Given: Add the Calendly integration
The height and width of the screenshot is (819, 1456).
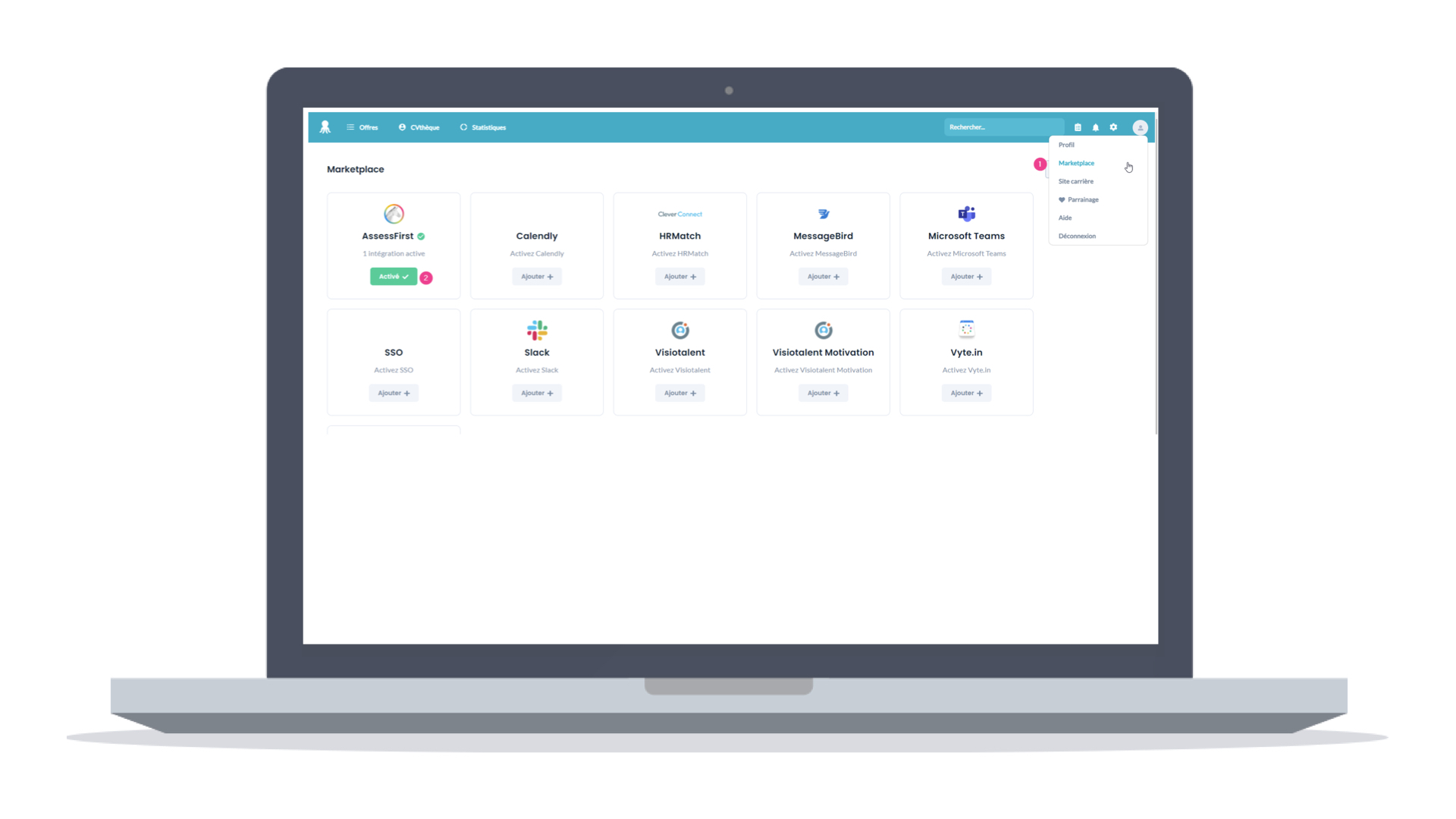Looking at the screenshot, I should point(537,277).
